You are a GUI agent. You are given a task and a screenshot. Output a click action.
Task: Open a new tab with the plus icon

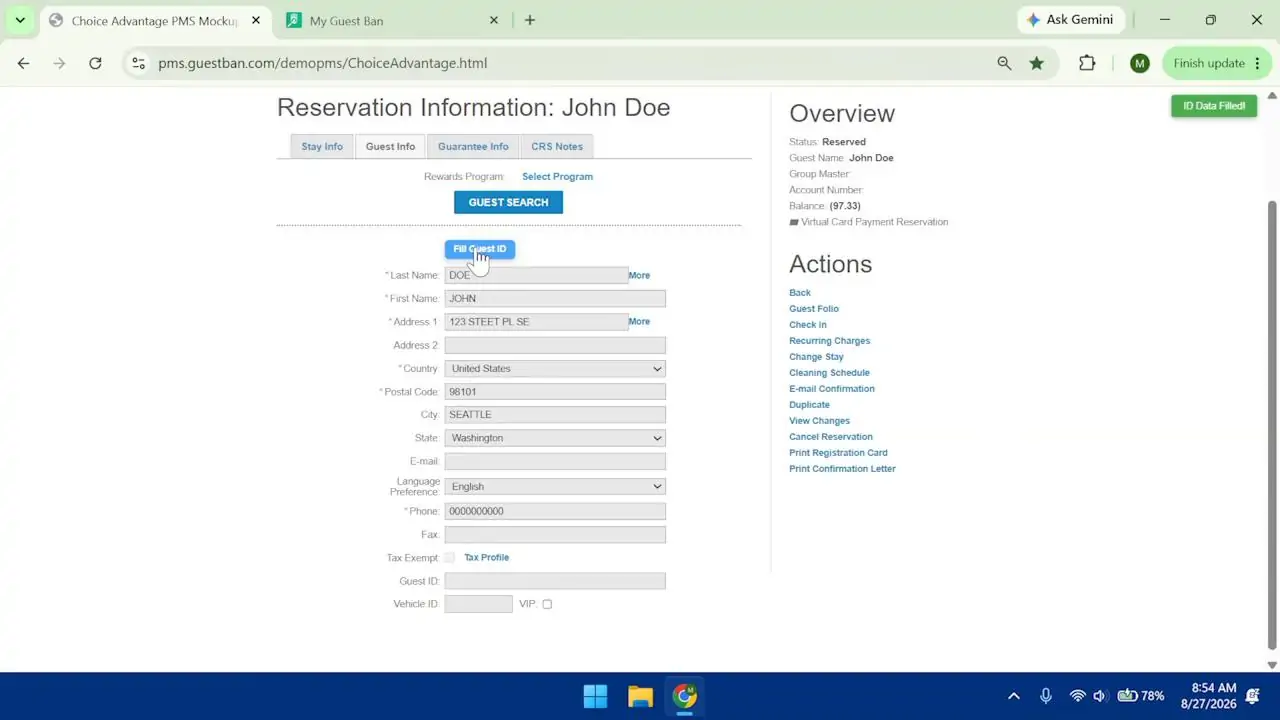pyautogui.click(x=530, y=20)
